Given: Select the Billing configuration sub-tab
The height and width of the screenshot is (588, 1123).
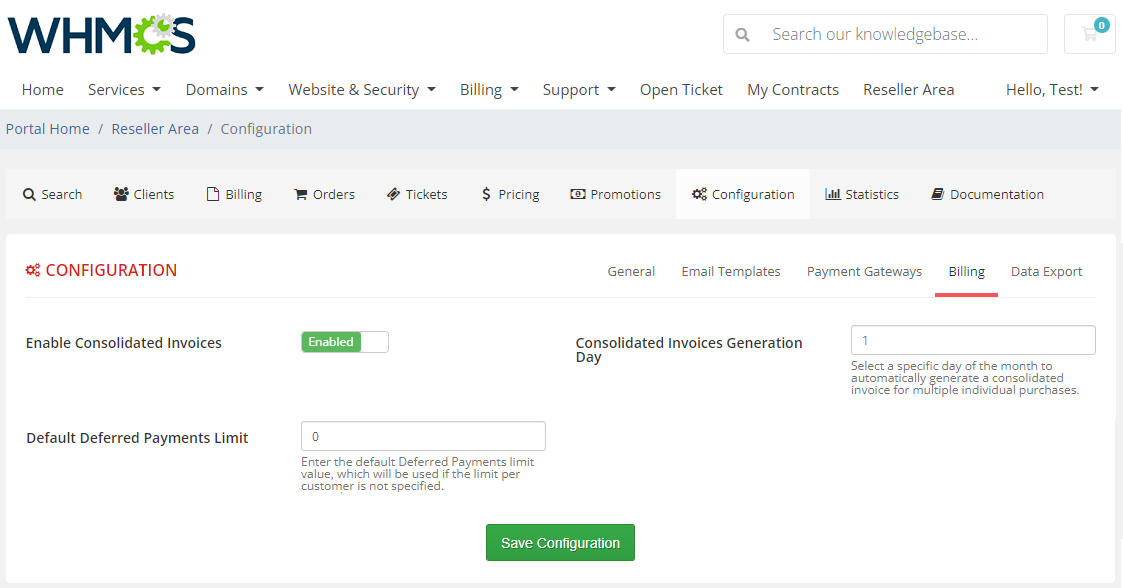Looking at the screenshot, I should pyautogui.click(x=966, y=271).
